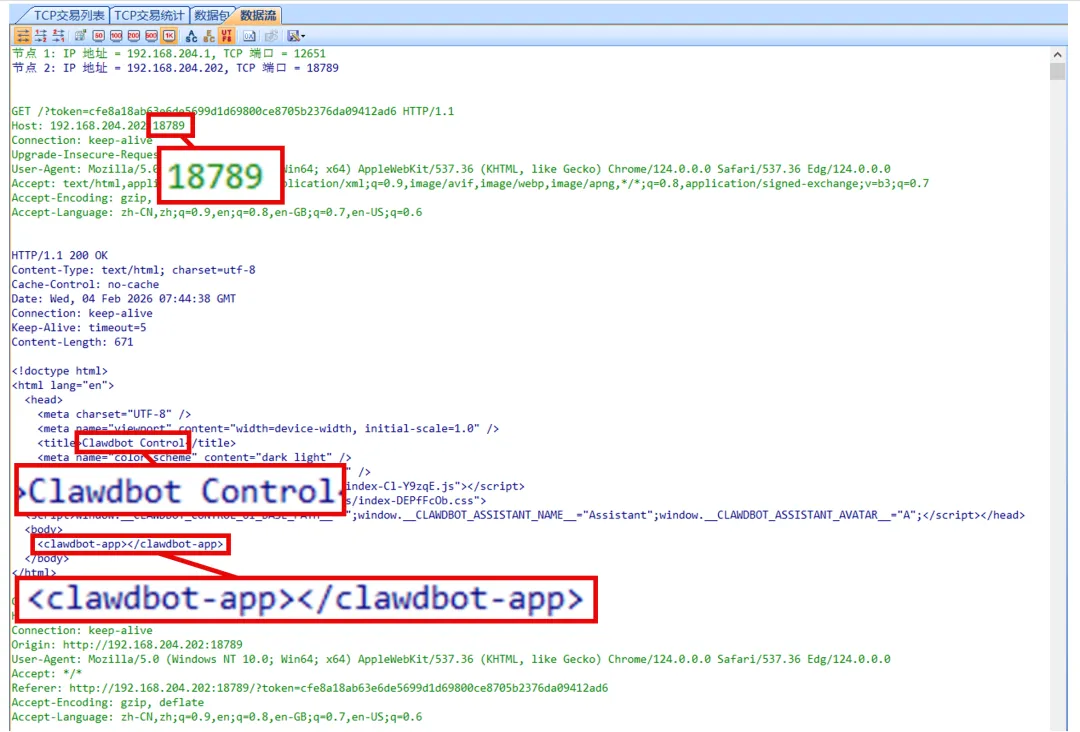Click the Date: Wed, 04 Feb 2026 line
The width and height of the screenshot is (1080, 732).
[x=123, y=298]
